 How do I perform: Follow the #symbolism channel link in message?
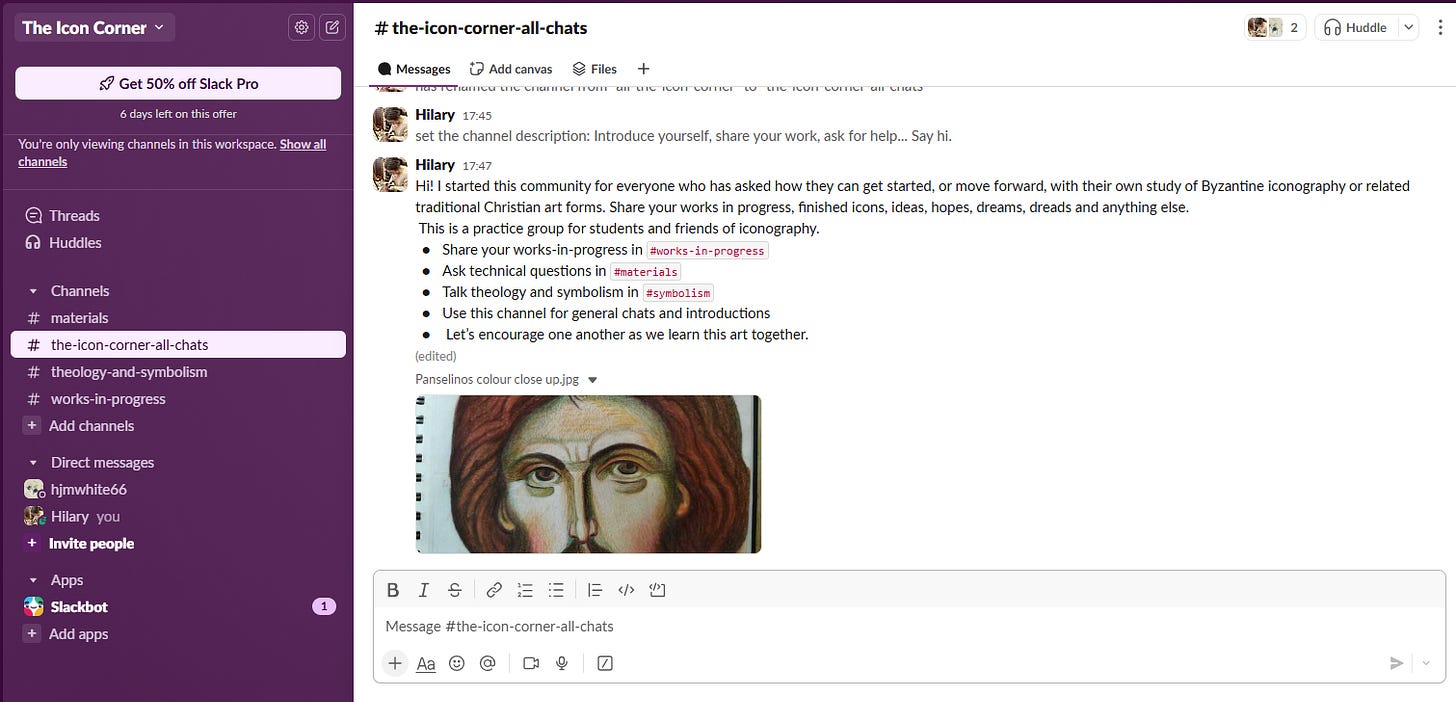(x=678, y=293)
